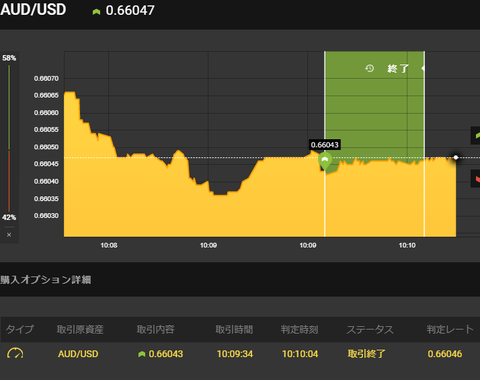Click the 42% sentiment label
This screenshot has width=480, height=380.
9,217
